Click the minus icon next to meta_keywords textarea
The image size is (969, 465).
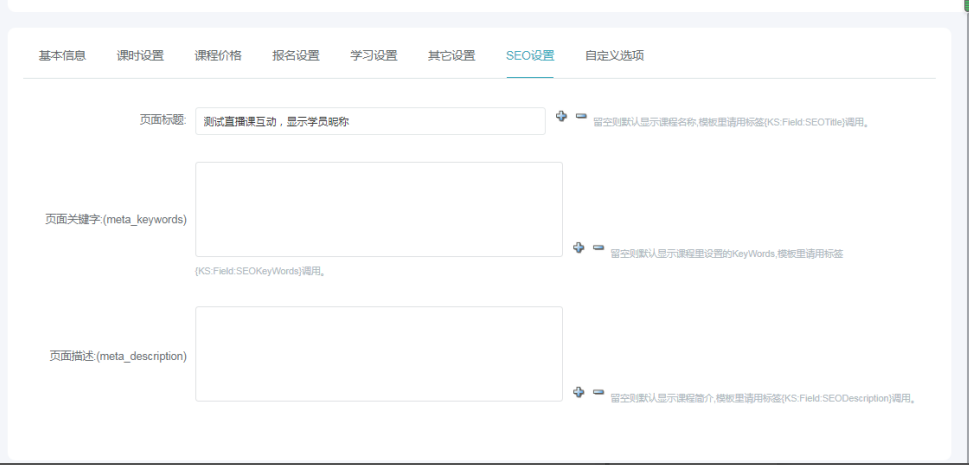598,248
